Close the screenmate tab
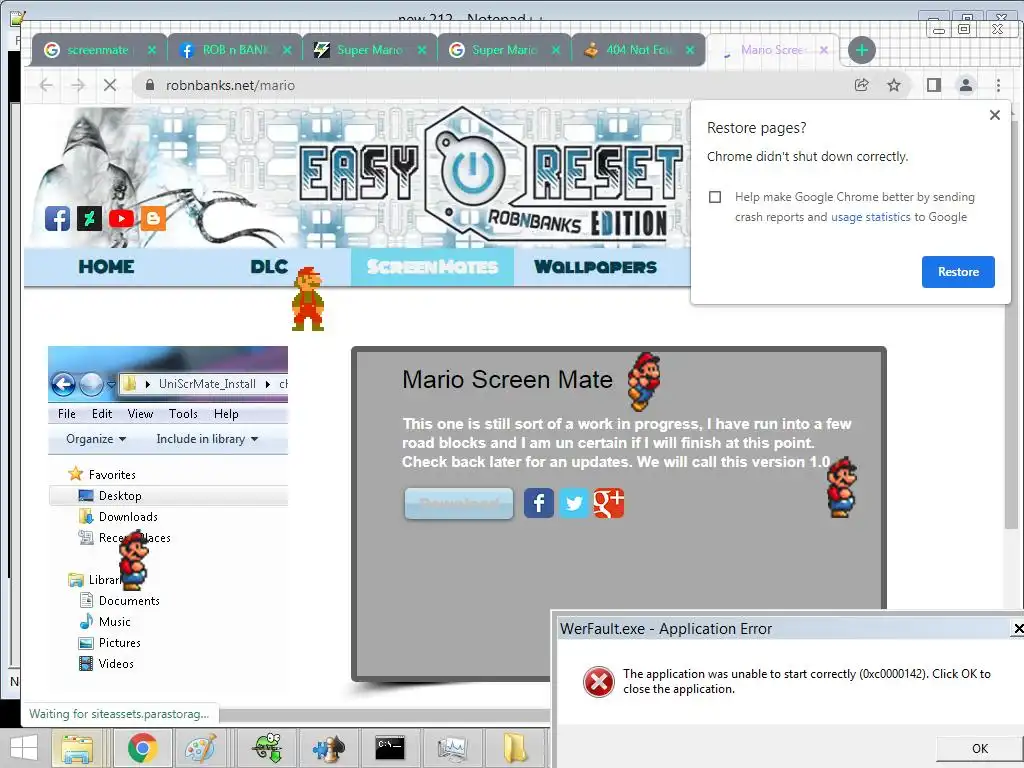Screen dimensions: 1024x768 (x=152, y=50)
